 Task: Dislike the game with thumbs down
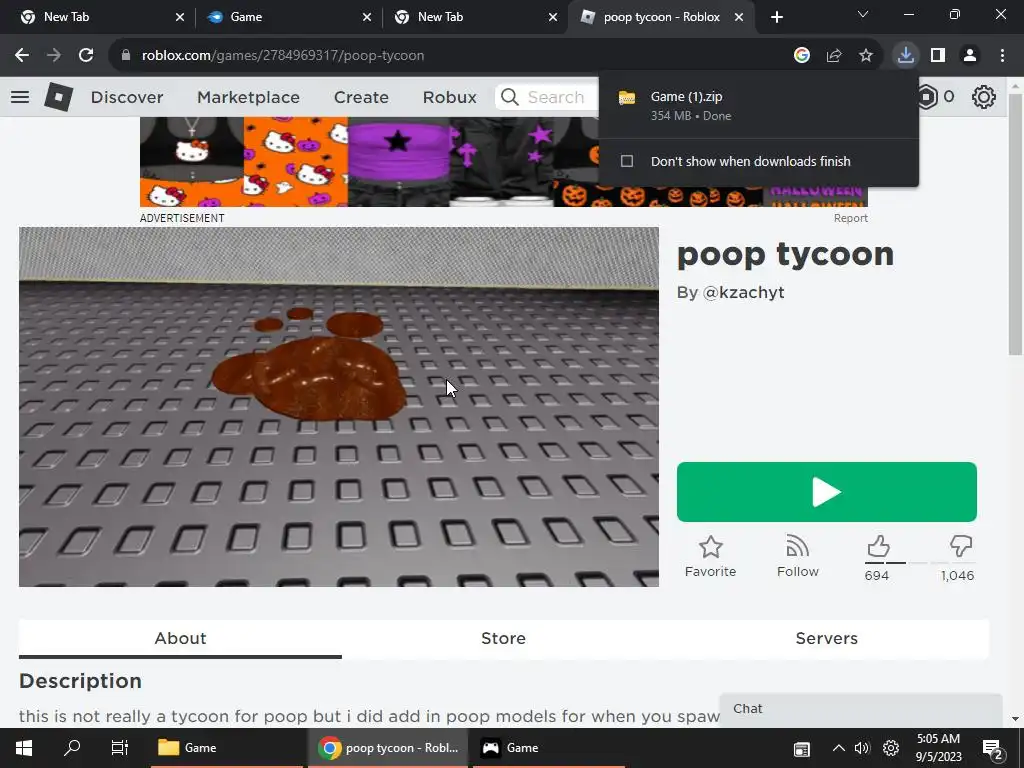pyautogui.click(x=961, y=547)
